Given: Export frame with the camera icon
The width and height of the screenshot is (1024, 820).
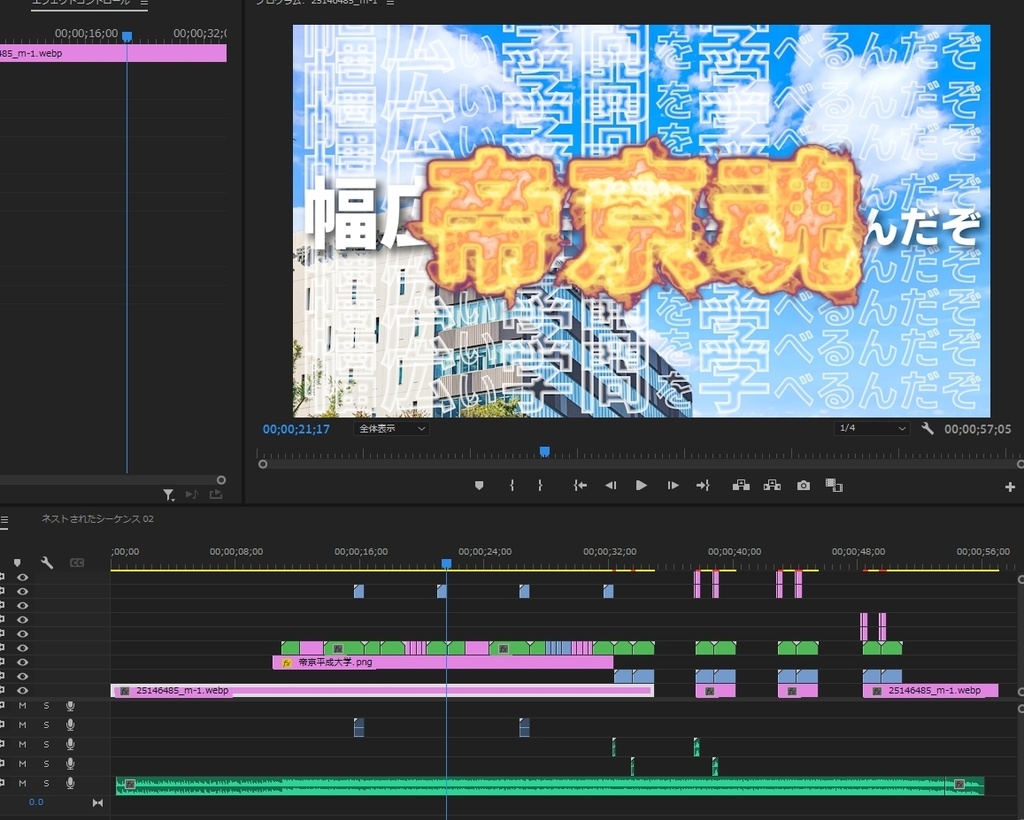Looking at the screenshot, I should tap(803, 485).
